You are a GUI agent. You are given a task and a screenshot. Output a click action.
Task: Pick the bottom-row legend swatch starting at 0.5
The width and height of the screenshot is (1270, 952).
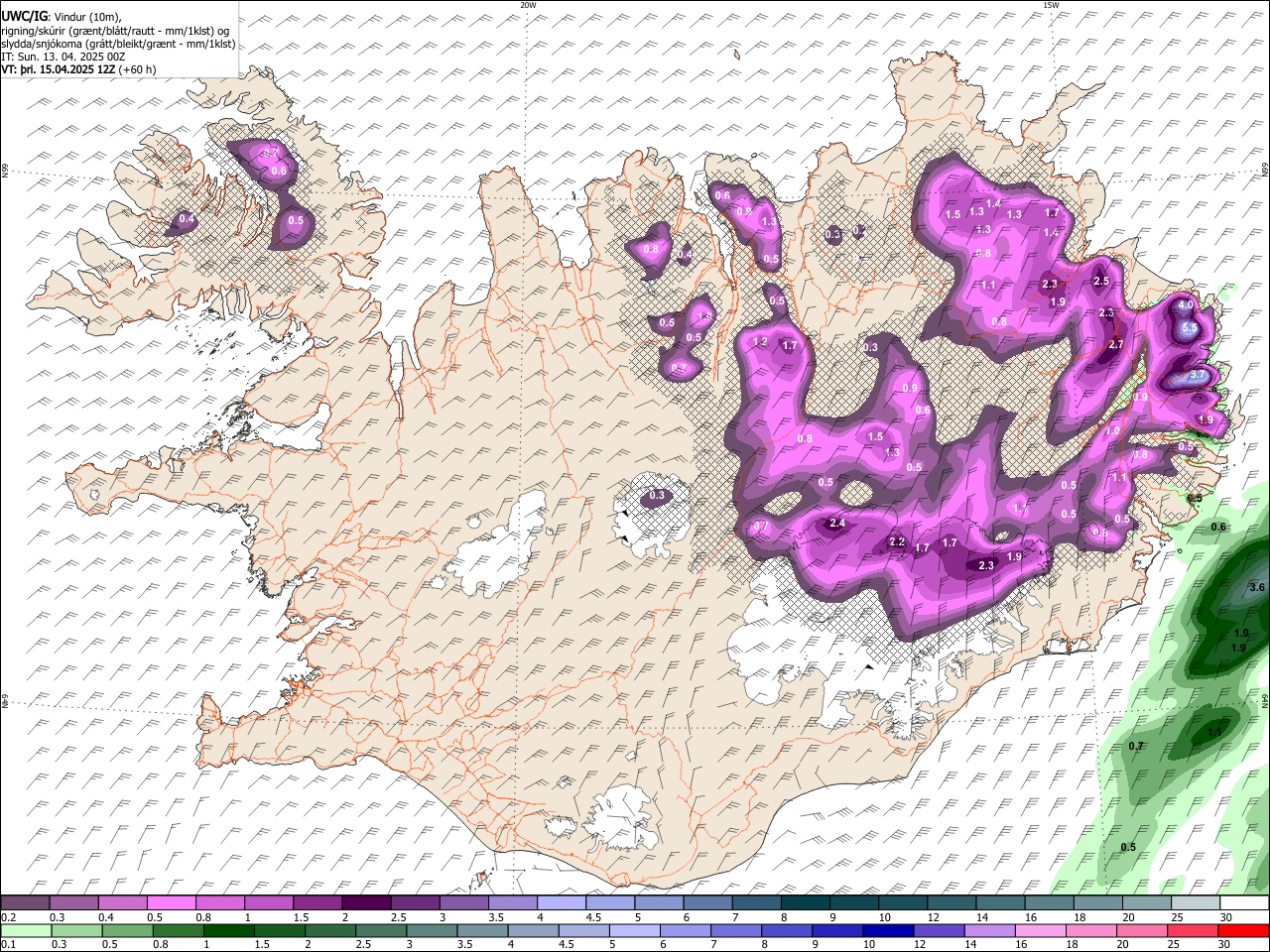[x=127, y=930]
